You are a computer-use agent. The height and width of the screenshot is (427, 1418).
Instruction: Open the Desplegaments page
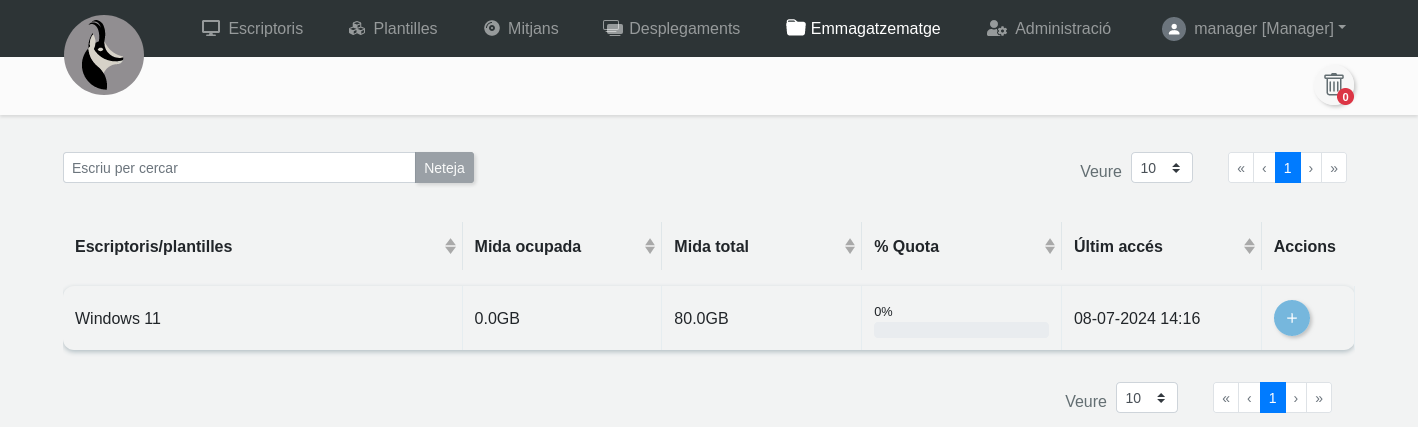pyautogui.click(x=672, y=28)
